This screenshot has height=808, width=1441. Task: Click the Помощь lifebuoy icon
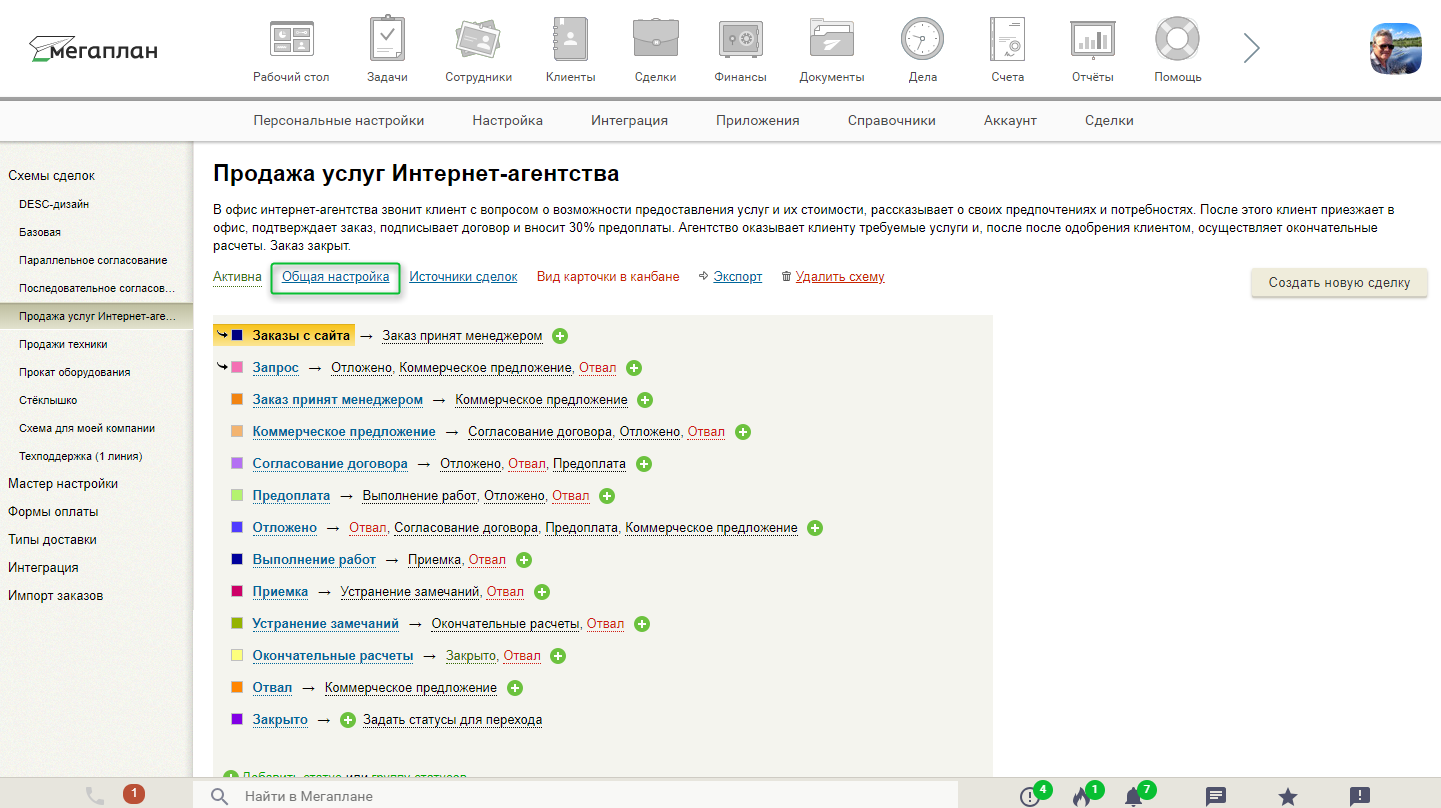click(1177, 41)
